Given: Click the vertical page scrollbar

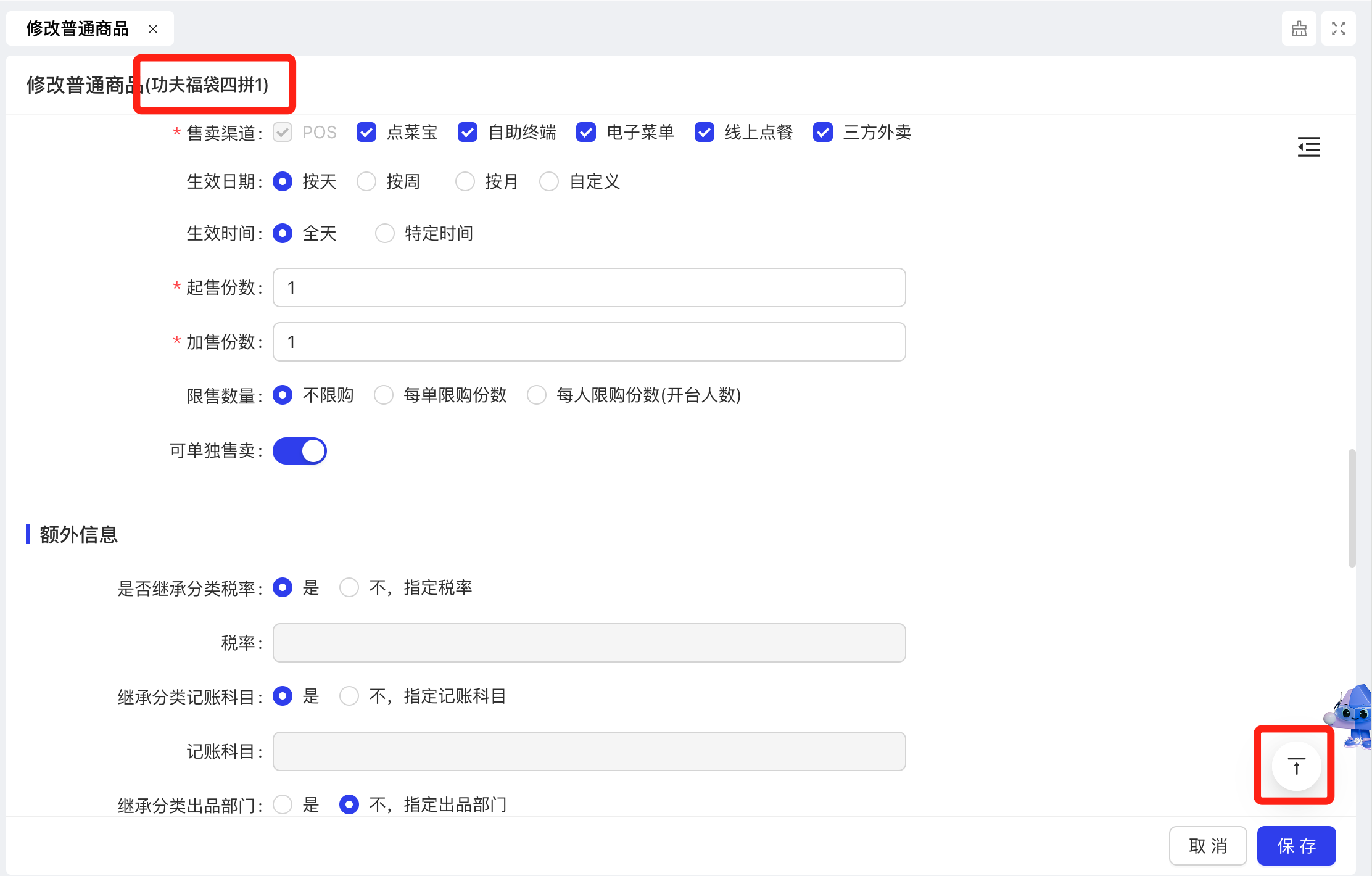Looking at the screenshot, I should point(1352,508).
